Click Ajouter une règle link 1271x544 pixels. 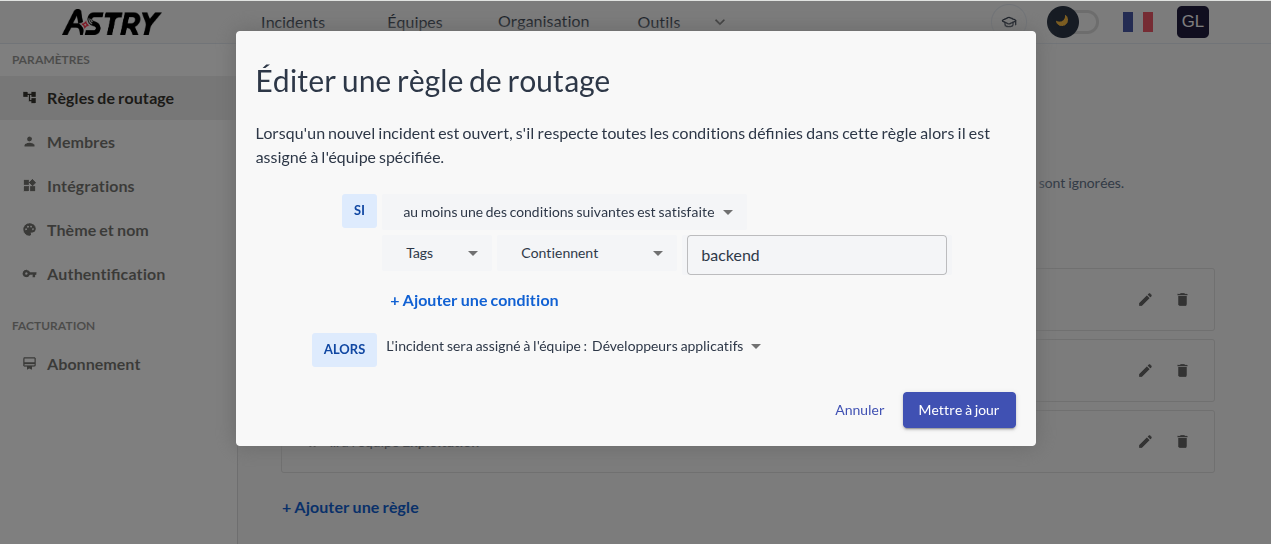coord(350,507)
